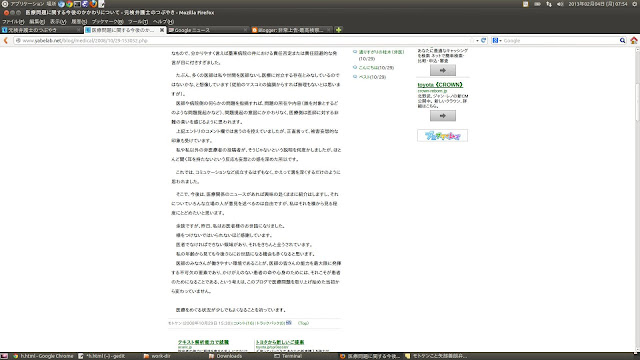Click the purple launcher icon left of Firefox

coord(85,4)
